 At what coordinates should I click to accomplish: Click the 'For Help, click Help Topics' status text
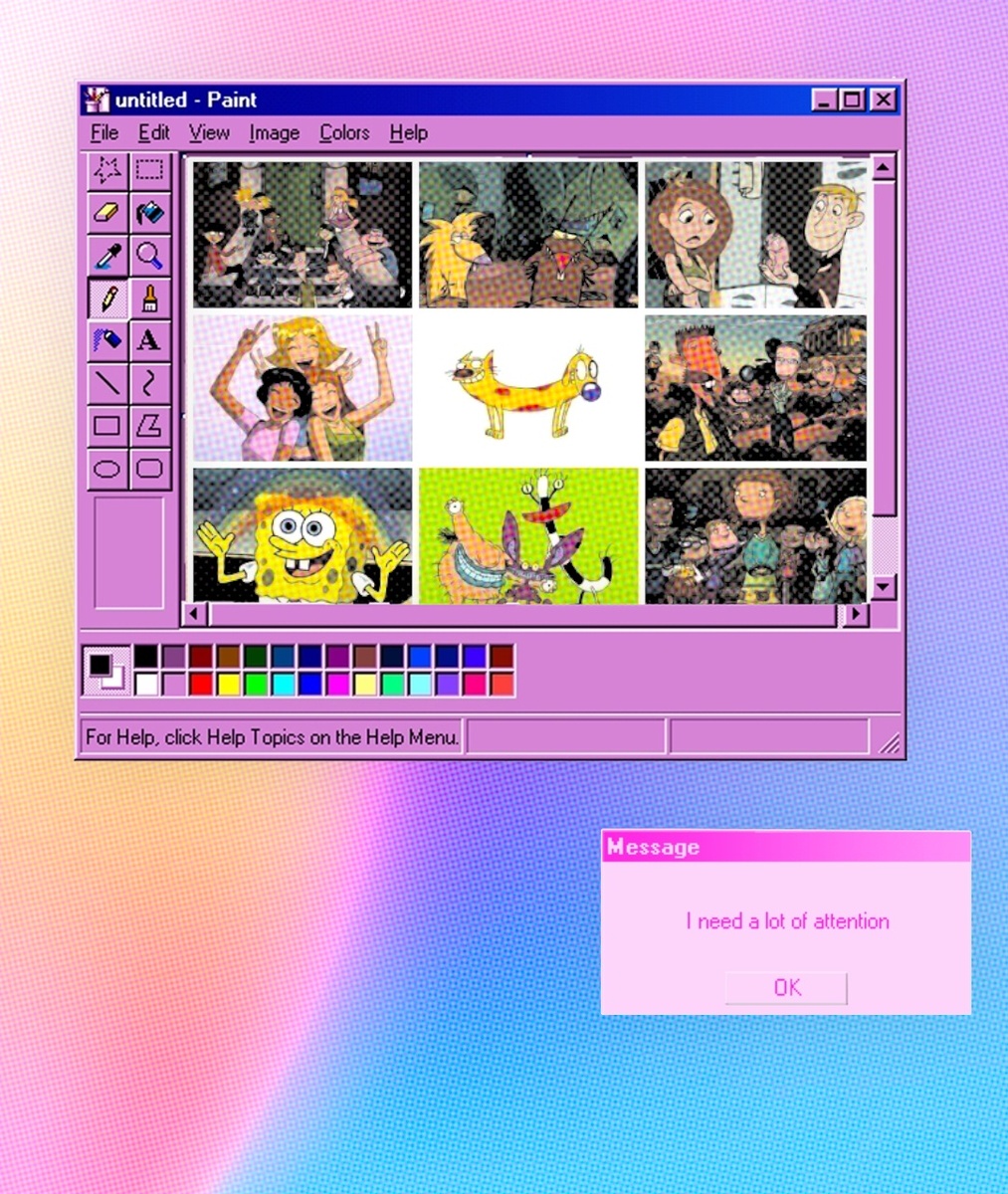(x=272, y=737)
